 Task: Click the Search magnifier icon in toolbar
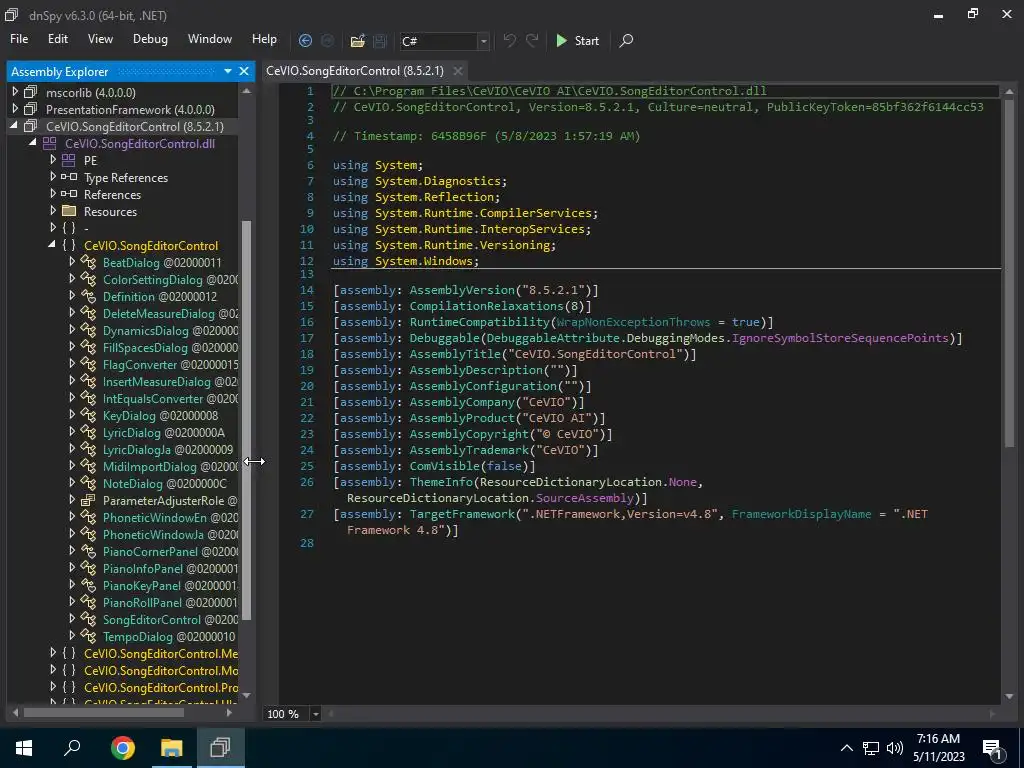coord(626,40)
